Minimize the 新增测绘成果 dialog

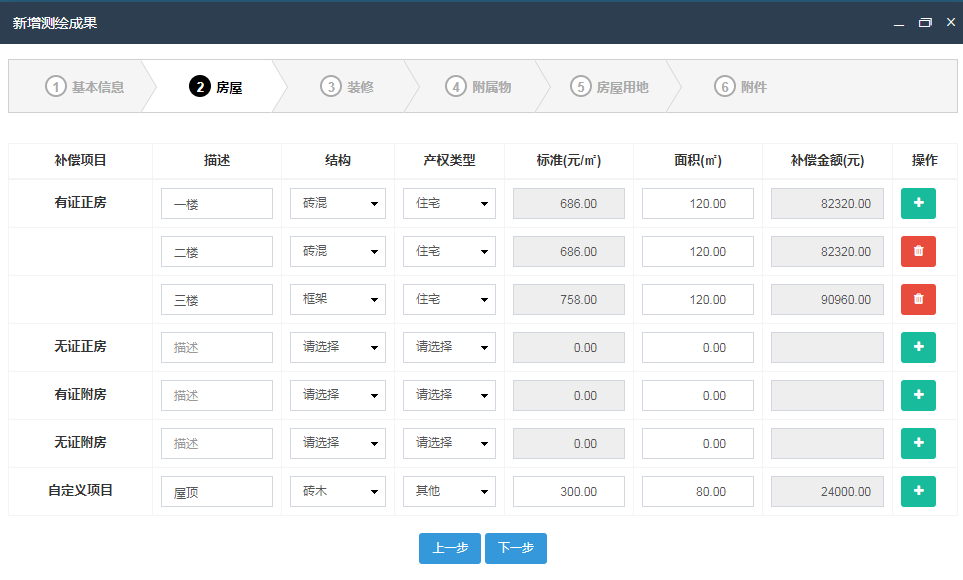[899, 23]
